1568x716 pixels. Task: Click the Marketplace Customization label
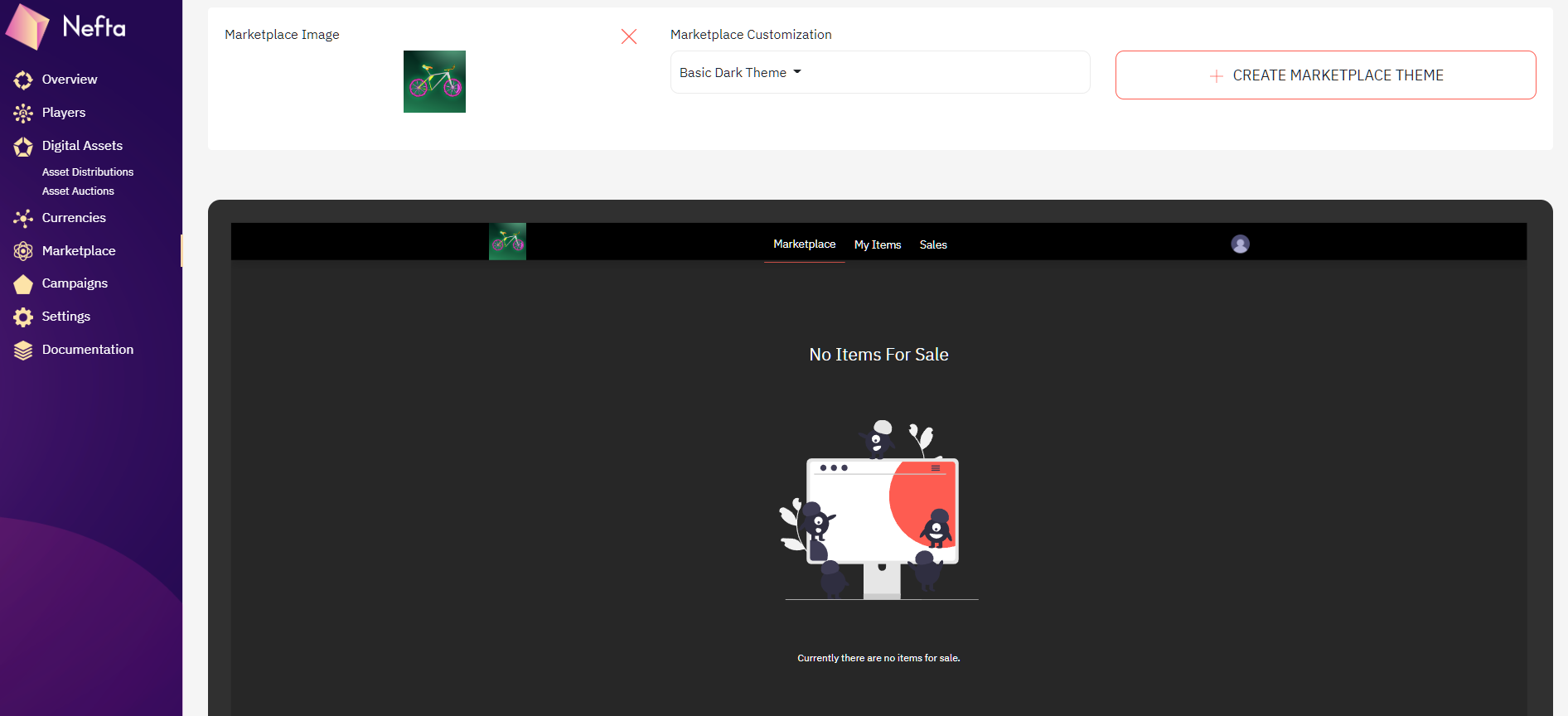pos(751,34)
